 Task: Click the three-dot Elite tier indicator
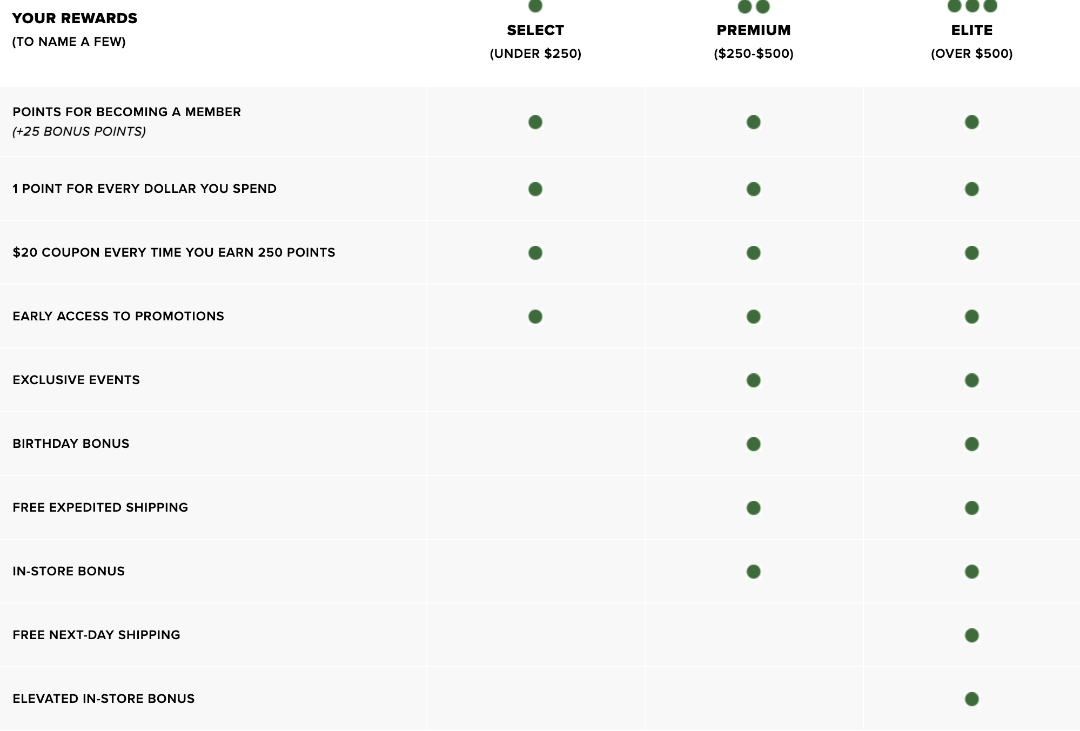pos(972,6)
